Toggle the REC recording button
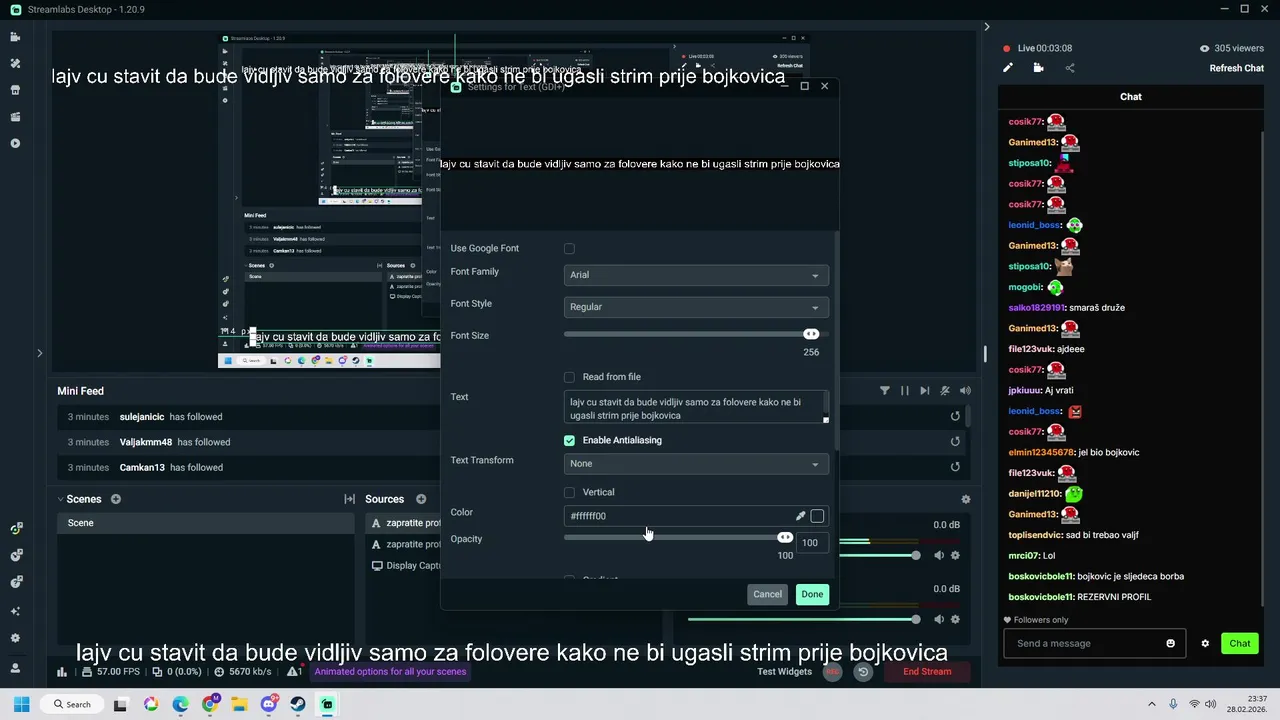1280x720 pixels. coord(832,672)
